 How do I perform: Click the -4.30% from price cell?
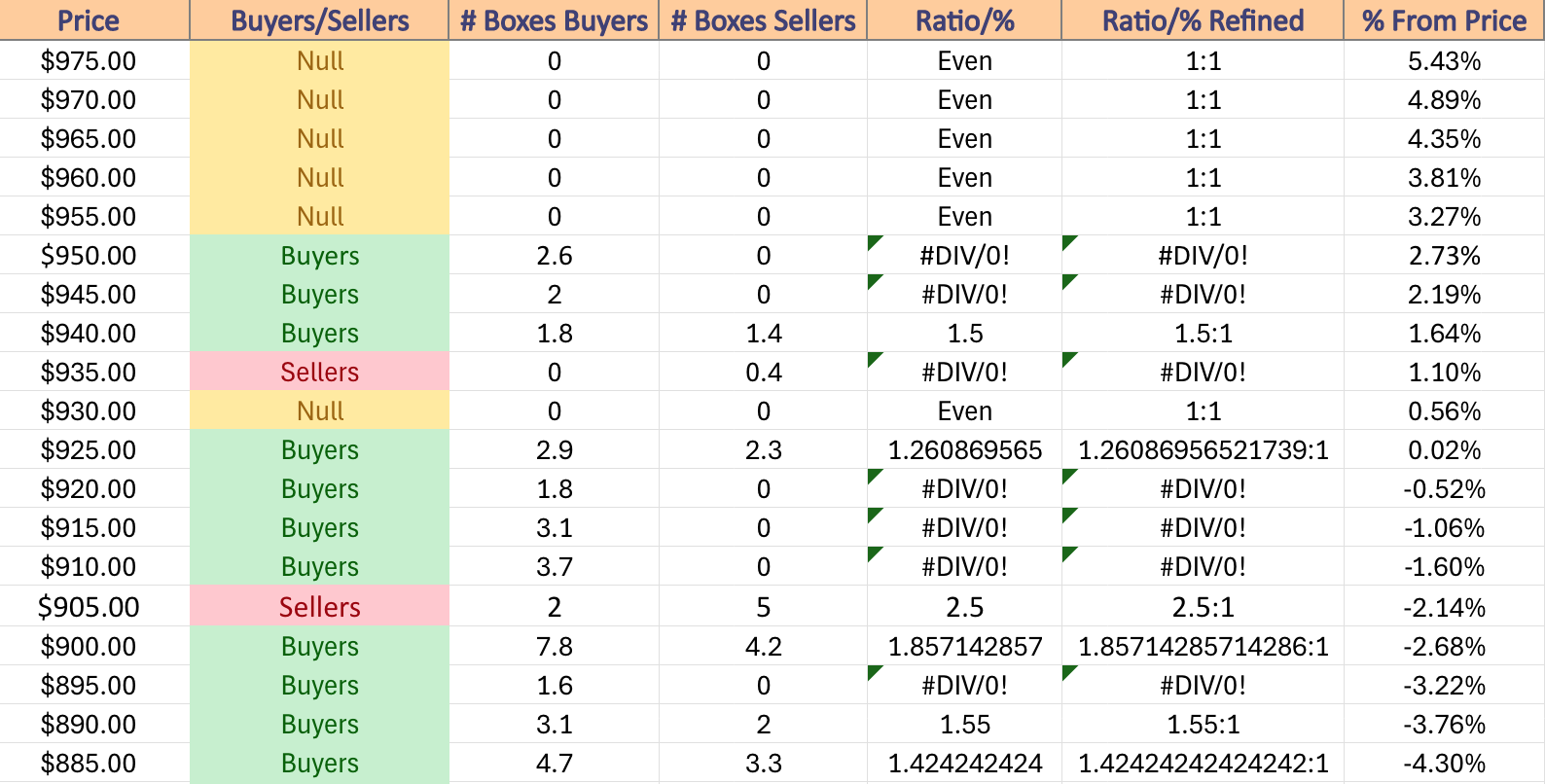coord(1444,763)
